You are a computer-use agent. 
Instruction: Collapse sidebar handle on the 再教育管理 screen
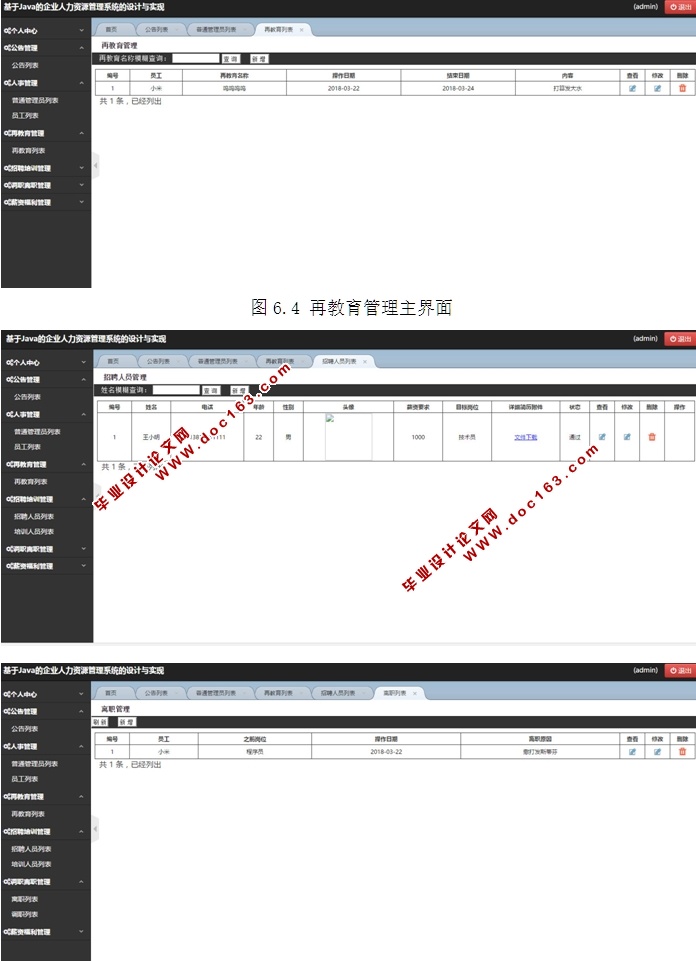click(95, 165)
